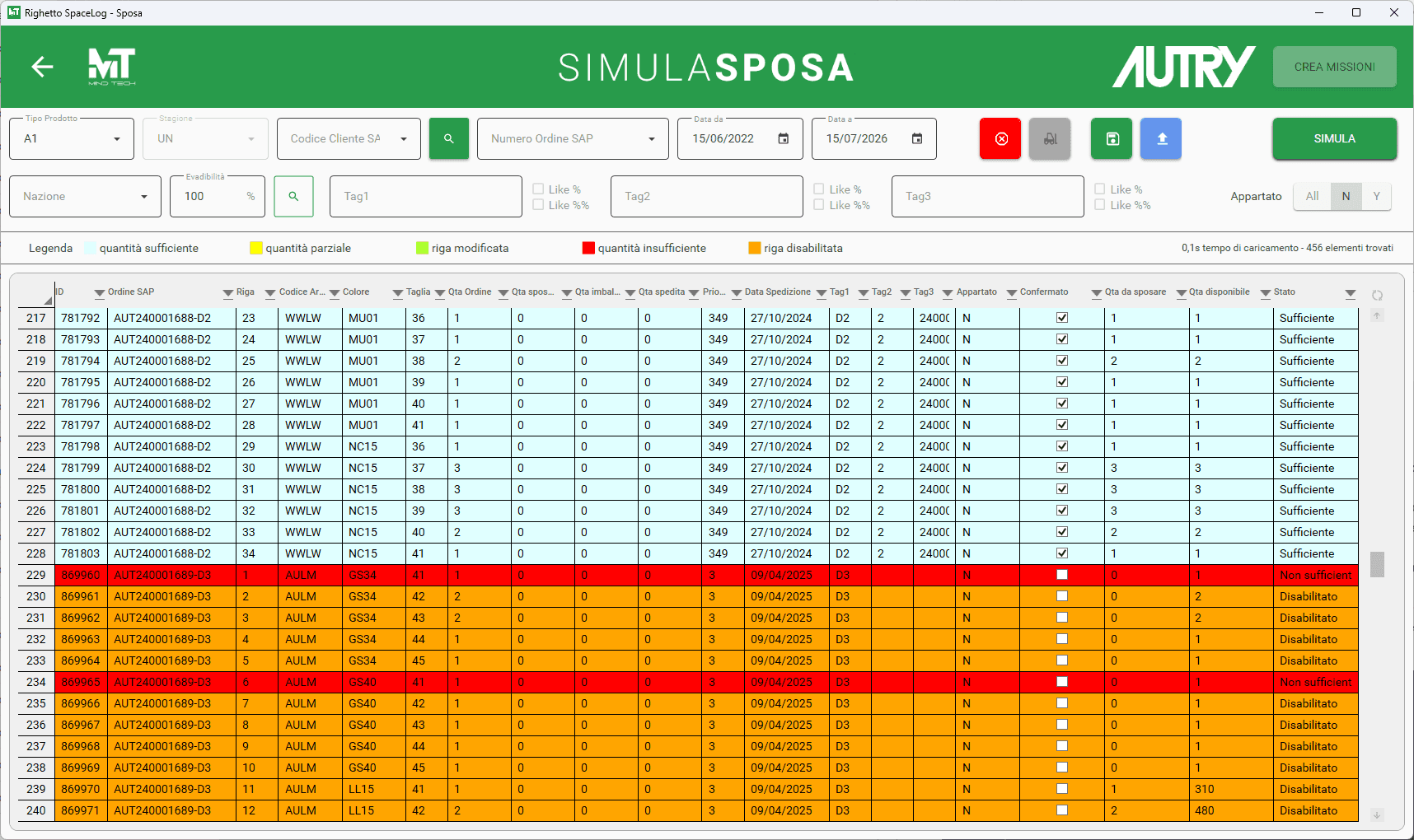Open the Confermato column filter icon
Viewport: 1414px width, 840px height.
[1097, 293]
